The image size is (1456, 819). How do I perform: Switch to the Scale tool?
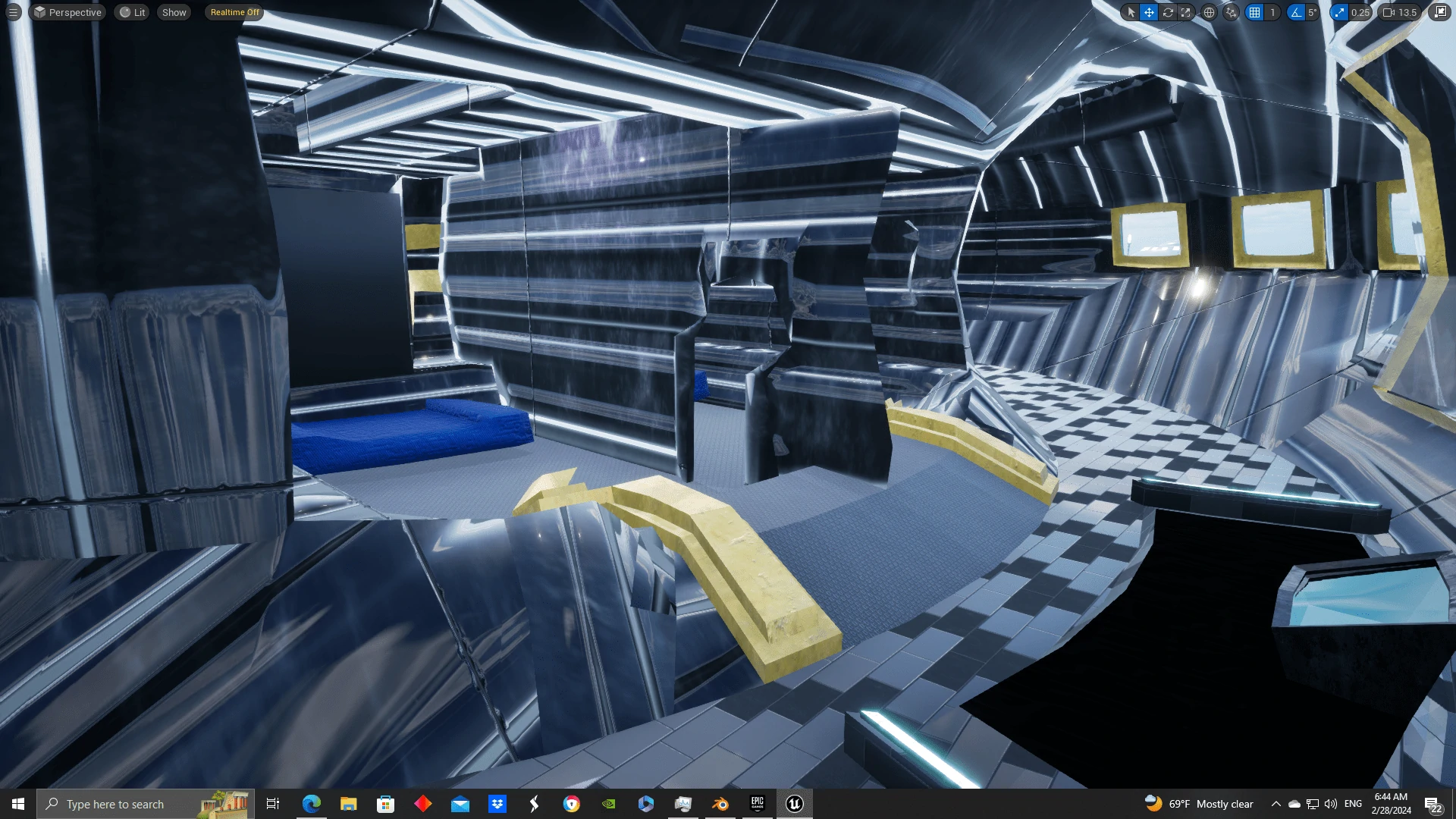pos(1186,12)
